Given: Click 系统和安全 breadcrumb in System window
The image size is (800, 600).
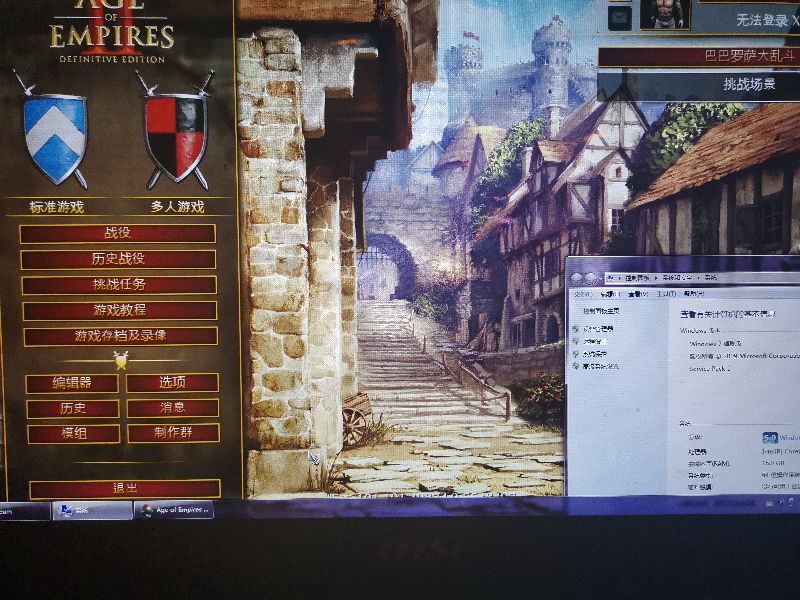Looking at the screenshot, I should tap(678, 278).
